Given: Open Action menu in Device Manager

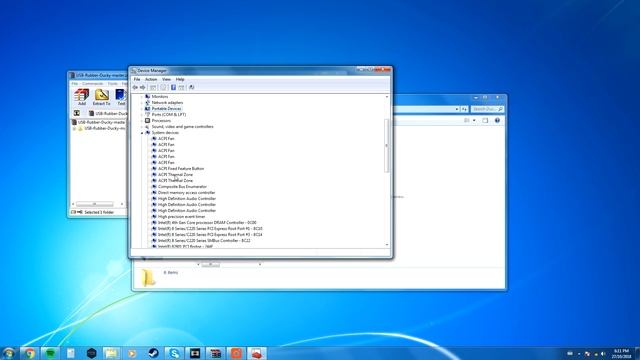Looking at the screenshot, I should [x=151, y=79].
